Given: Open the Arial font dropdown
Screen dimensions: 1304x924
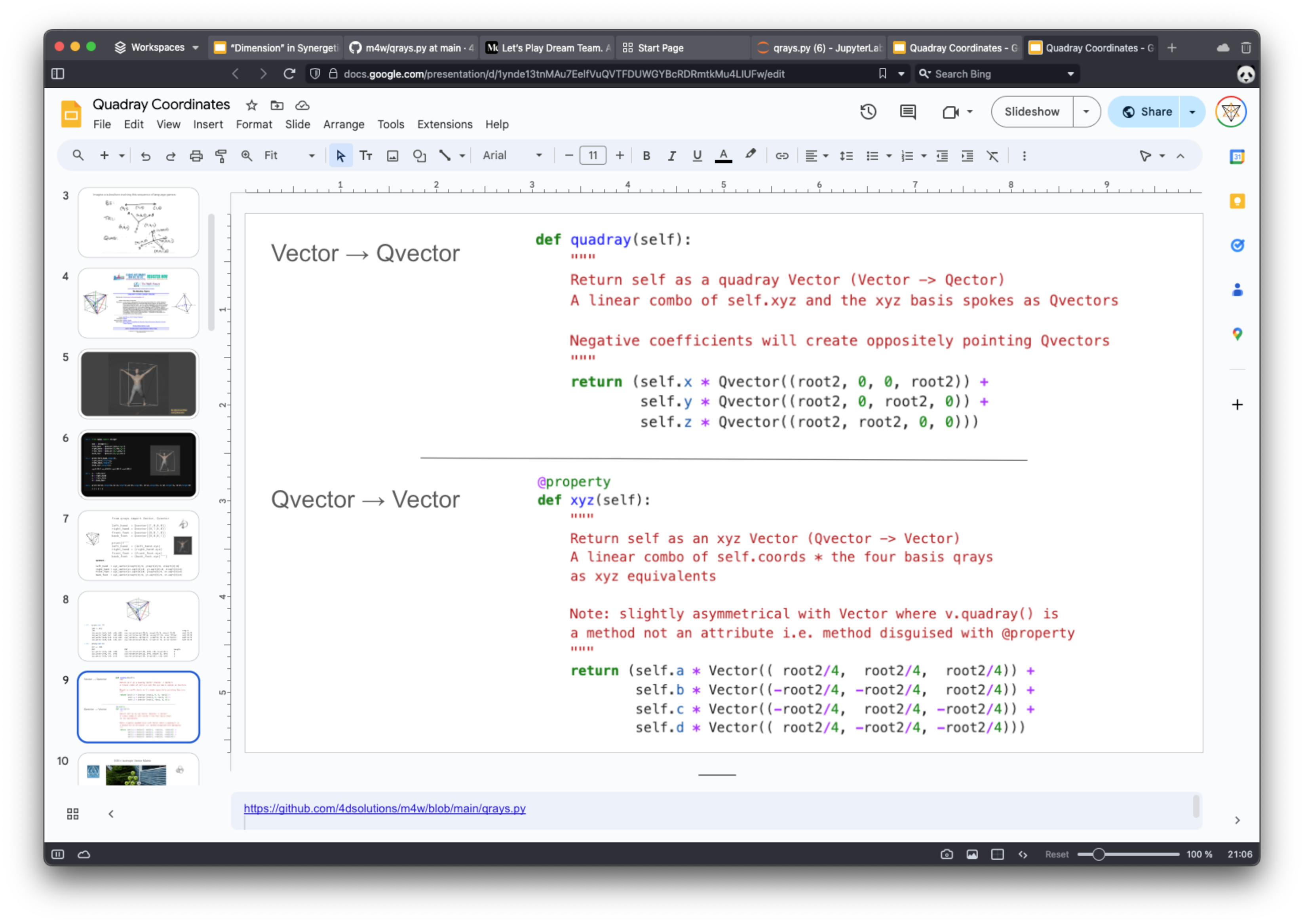Looking at the screenshot, I should point(512,155).
